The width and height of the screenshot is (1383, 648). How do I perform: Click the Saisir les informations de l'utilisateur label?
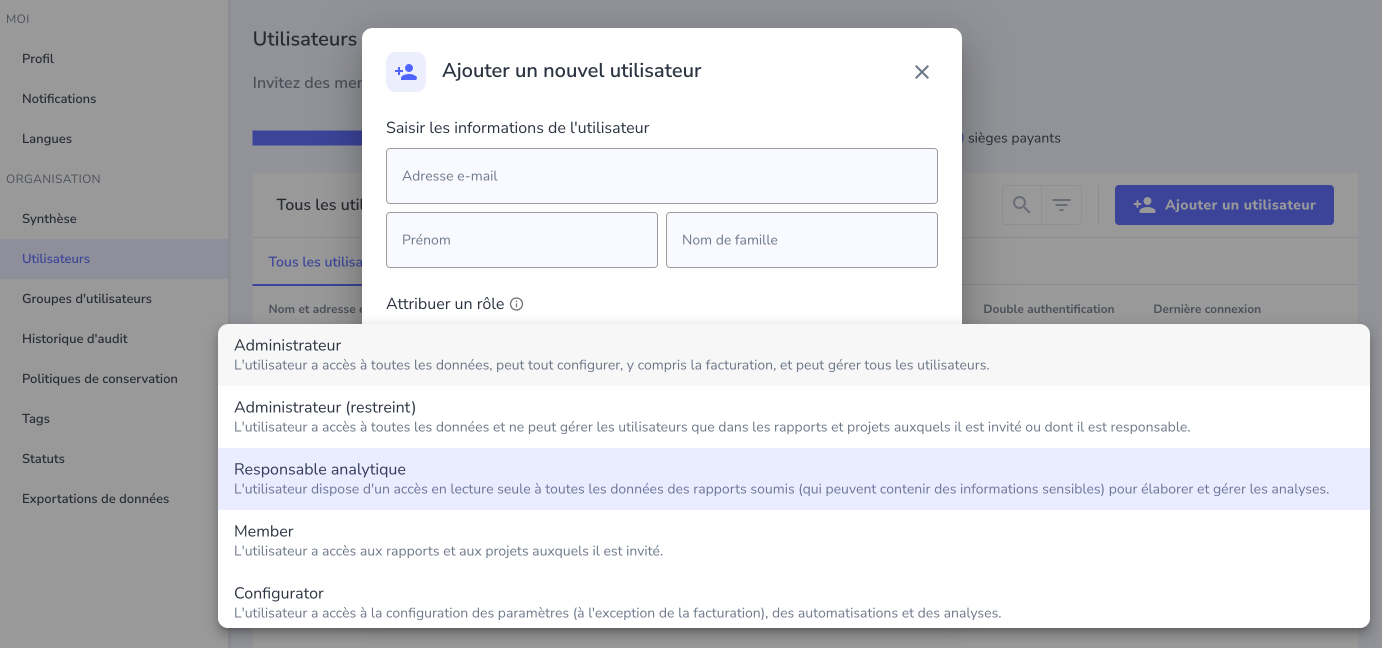(518, 128)
